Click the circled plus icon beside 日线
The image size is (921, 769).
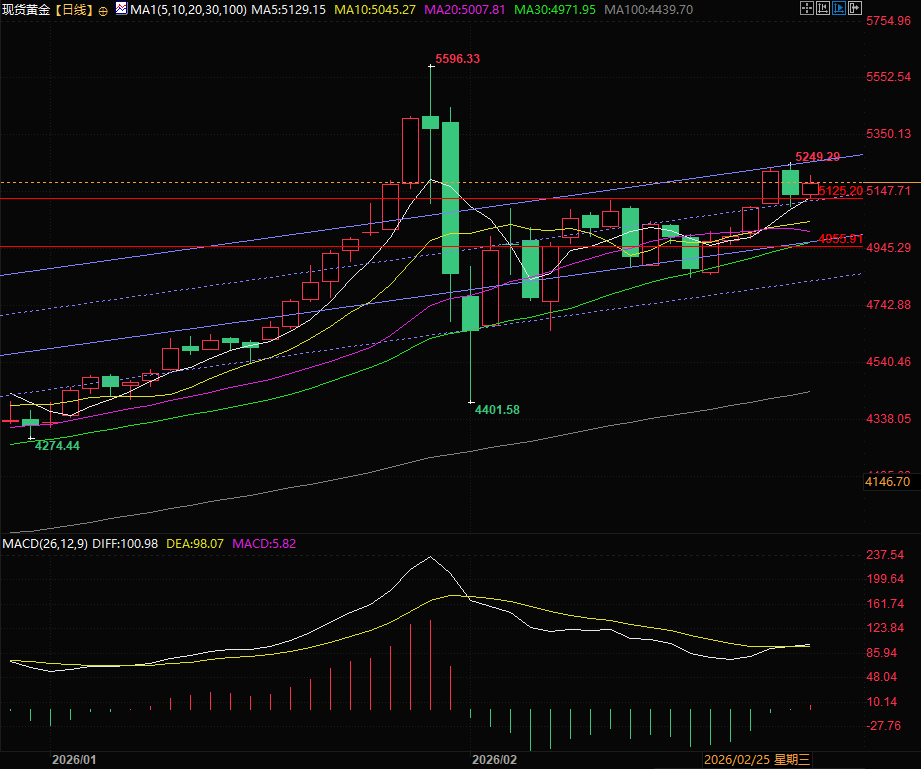point(104,10)
